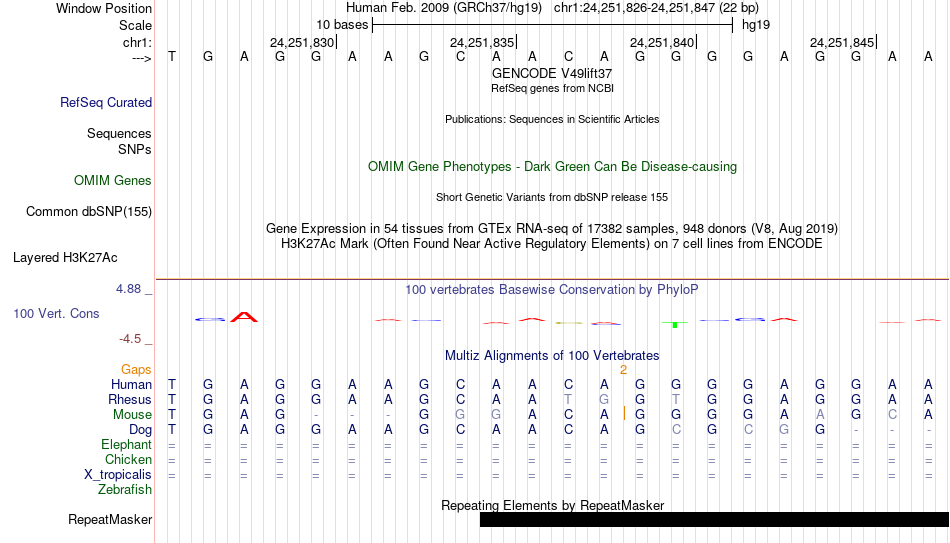This screenshot has height=543, width=950.
Task: Click the Elephant alignment row label
Action: (x=127, y=445)
